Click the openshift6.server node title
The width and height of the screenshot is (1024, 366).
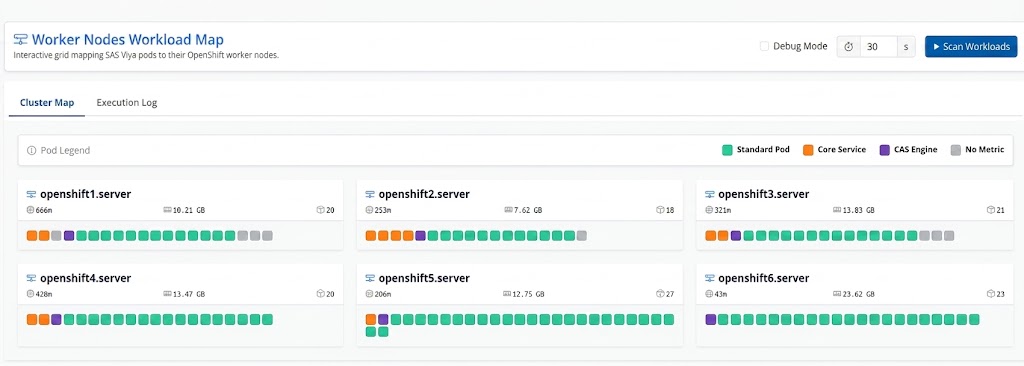[763, 278]
